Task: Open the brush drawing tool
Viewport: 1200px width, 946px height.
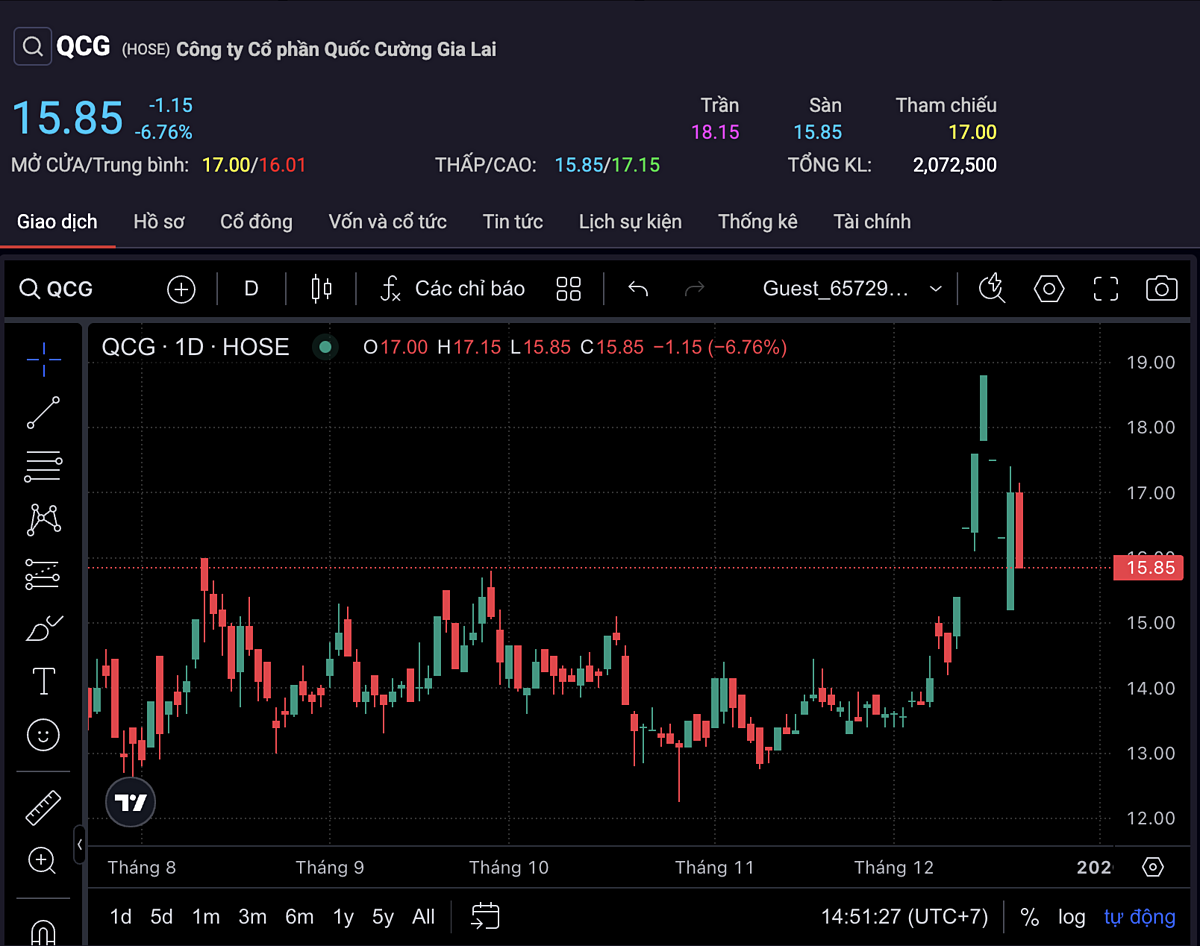Action: pos(43,629)
